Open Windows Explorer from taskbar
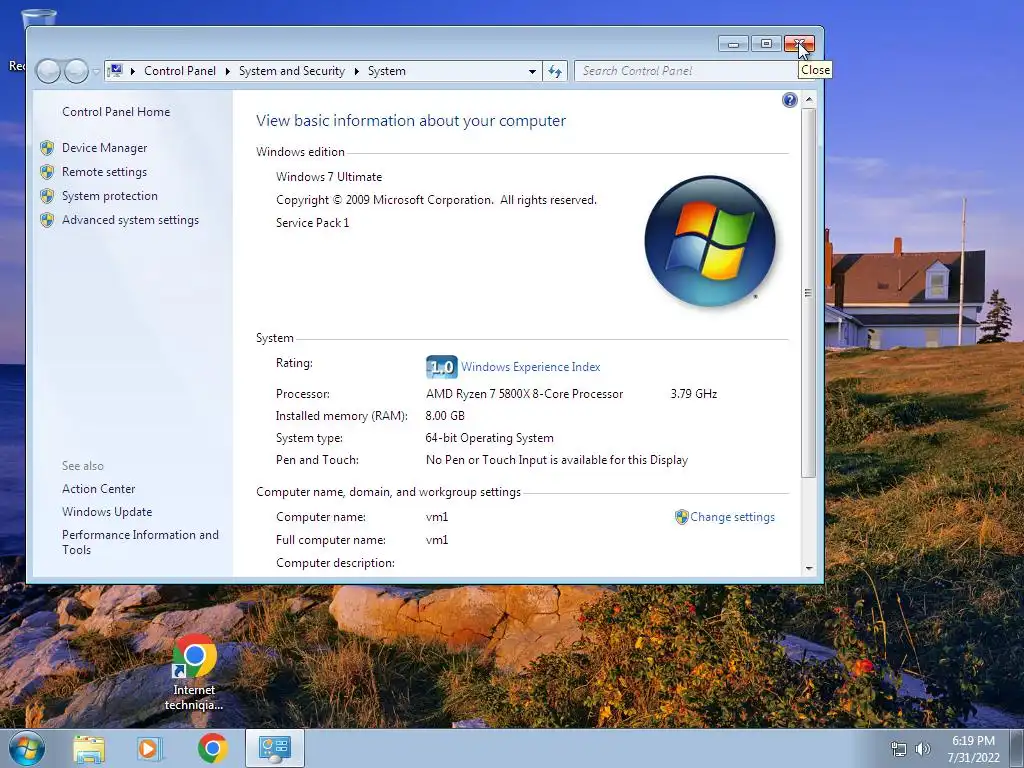This screenshot has width=1024, height=768. 89,749
